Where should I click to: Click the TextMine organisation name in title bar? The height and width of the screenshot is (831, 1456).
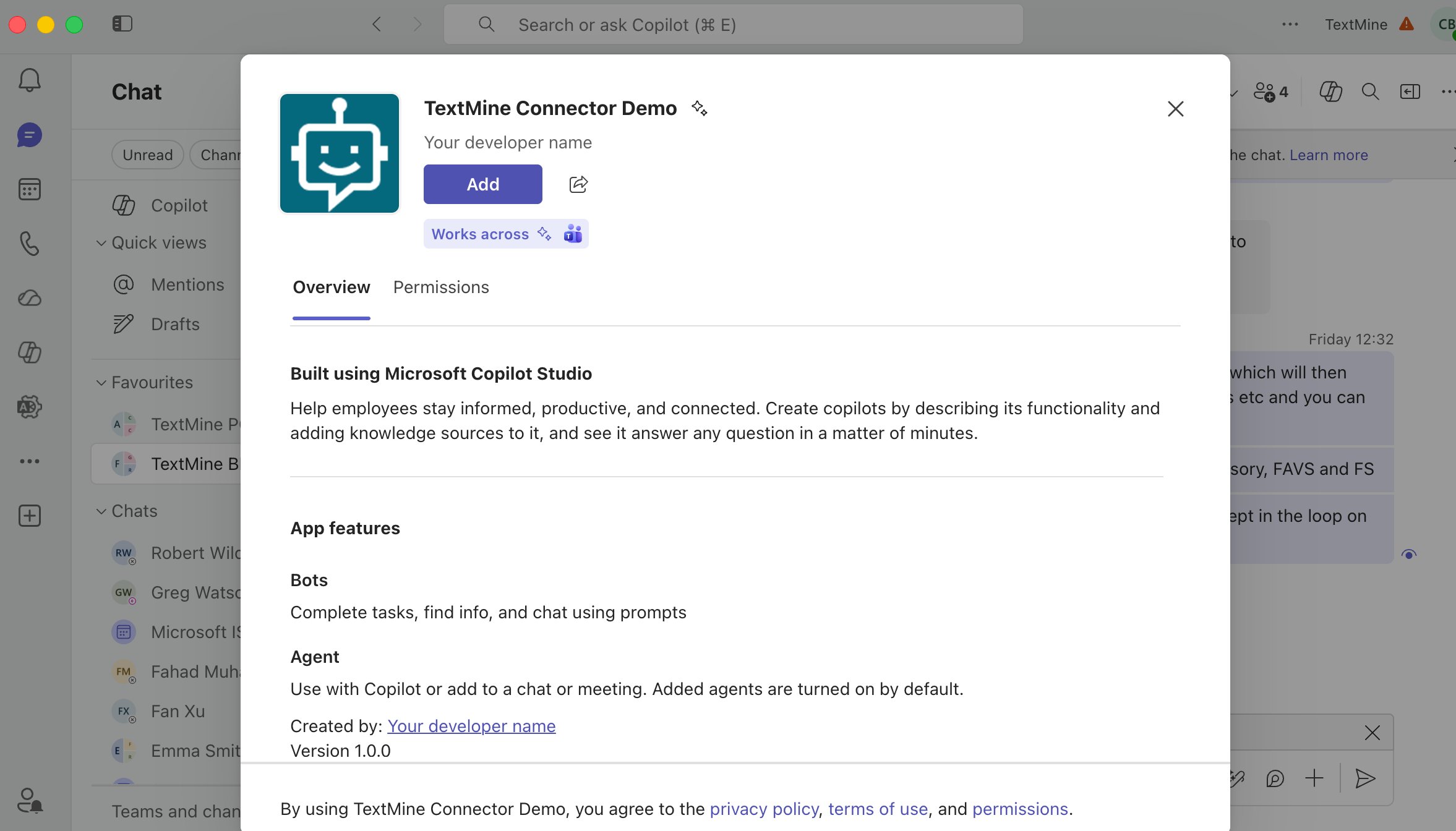[x=1356, y=24]
